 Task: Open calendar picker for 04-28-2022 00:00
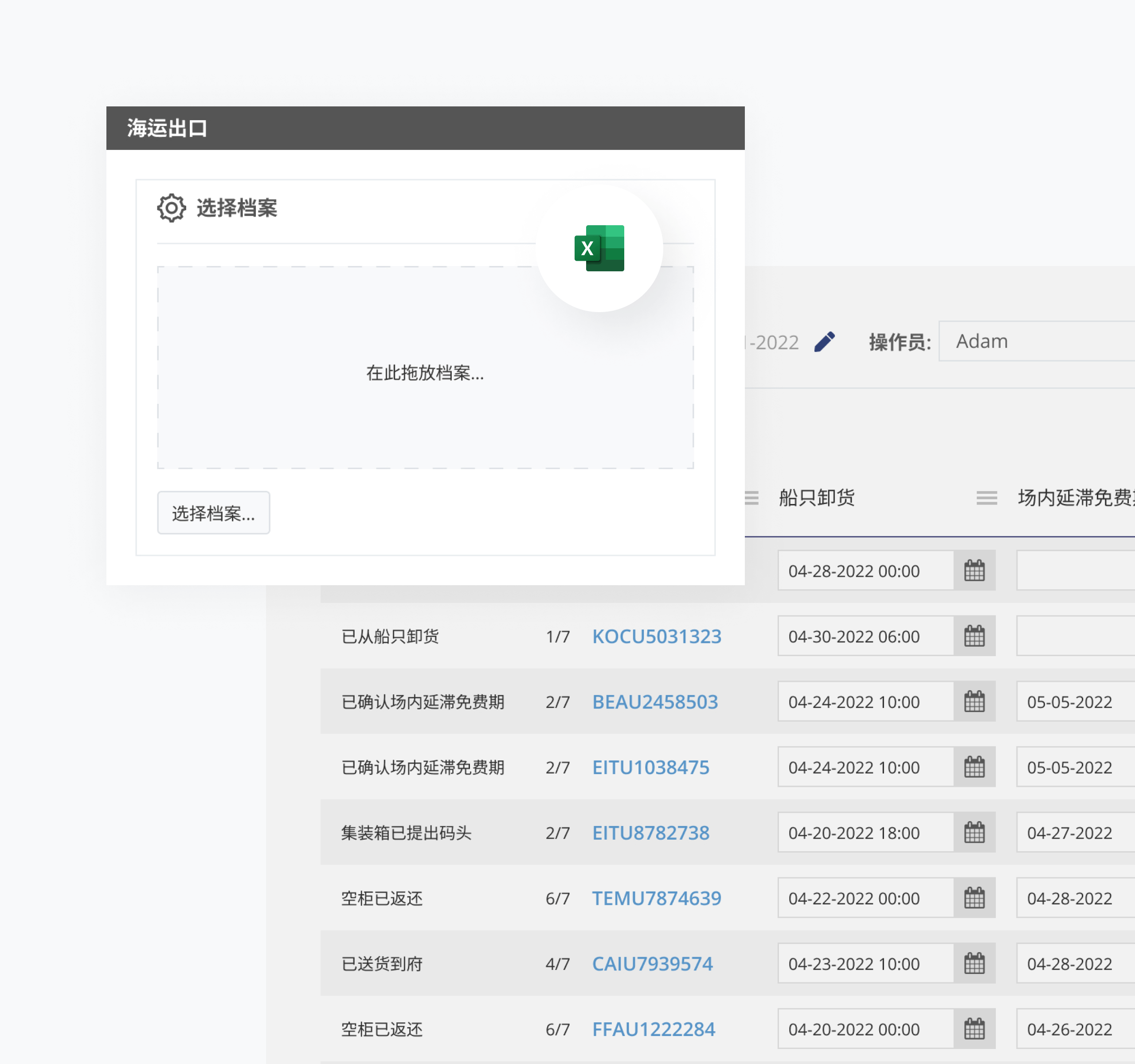[975, 570]
